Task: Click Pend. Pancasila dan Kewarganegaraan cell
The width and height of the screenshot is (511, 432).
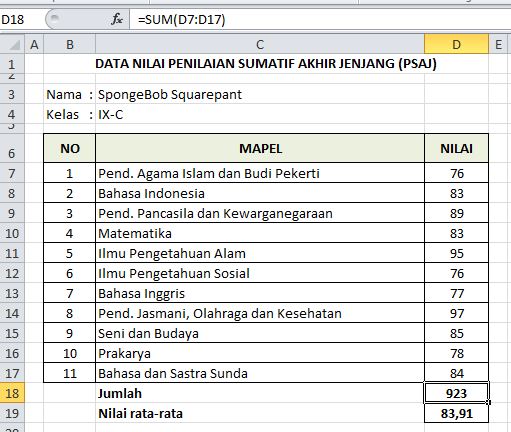Action: click(x=260, y=213)
